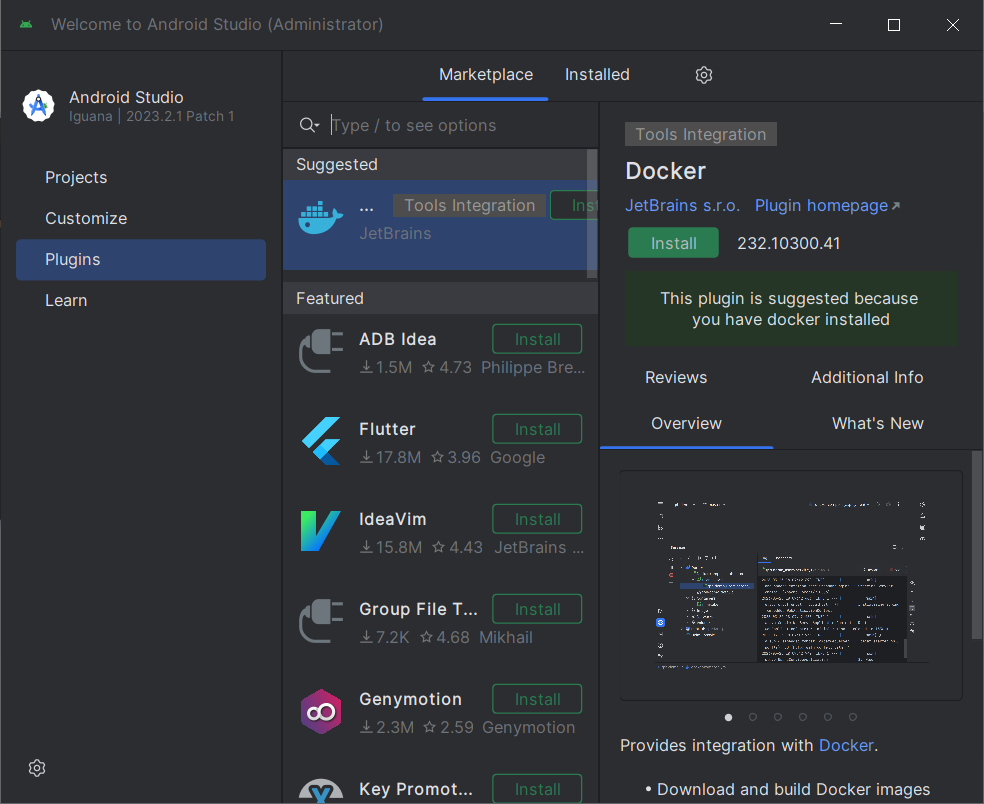
Task: Open the search options magnifier dropdown
Action: pos(309,125)
